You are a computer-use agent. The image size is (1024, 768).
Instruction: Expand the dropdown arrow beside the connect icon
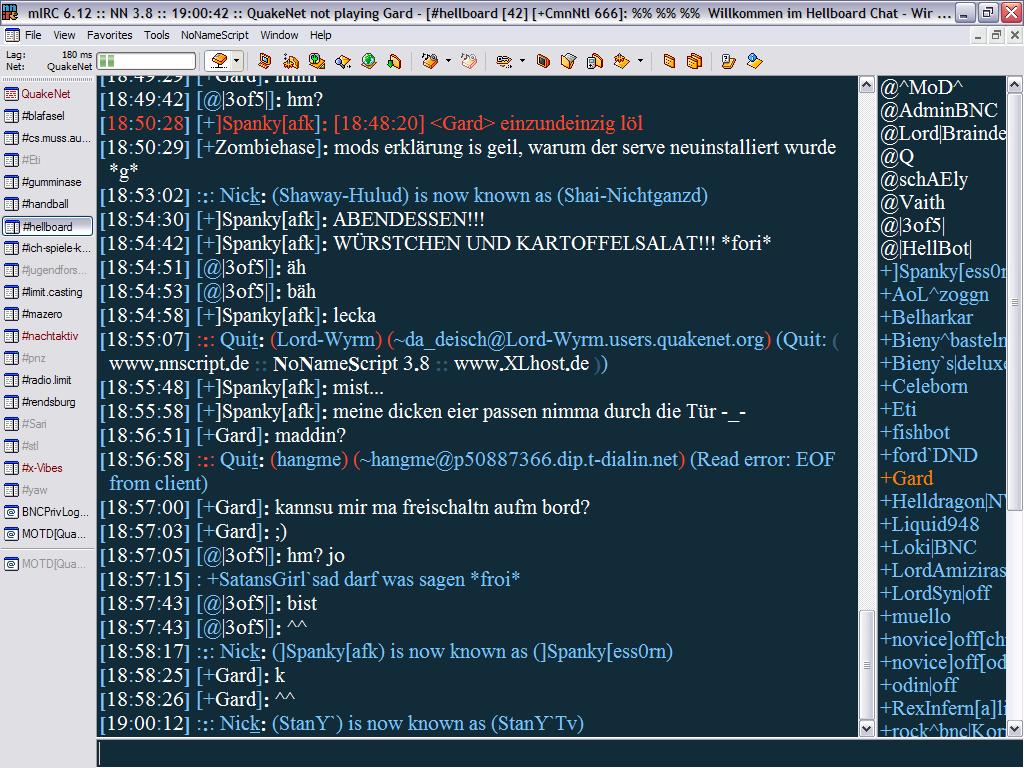point(239,61)
